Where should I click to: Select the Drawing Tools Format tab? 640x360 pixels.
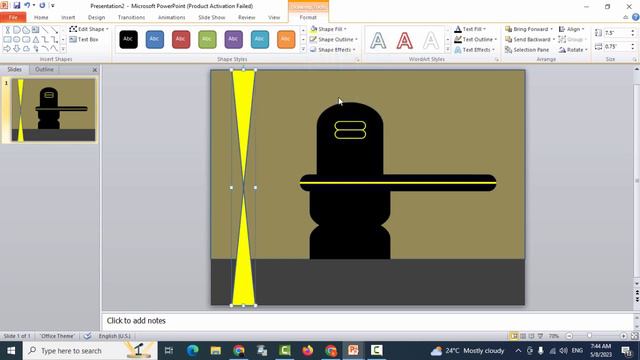pyautogui.click(x=308, y=18)
